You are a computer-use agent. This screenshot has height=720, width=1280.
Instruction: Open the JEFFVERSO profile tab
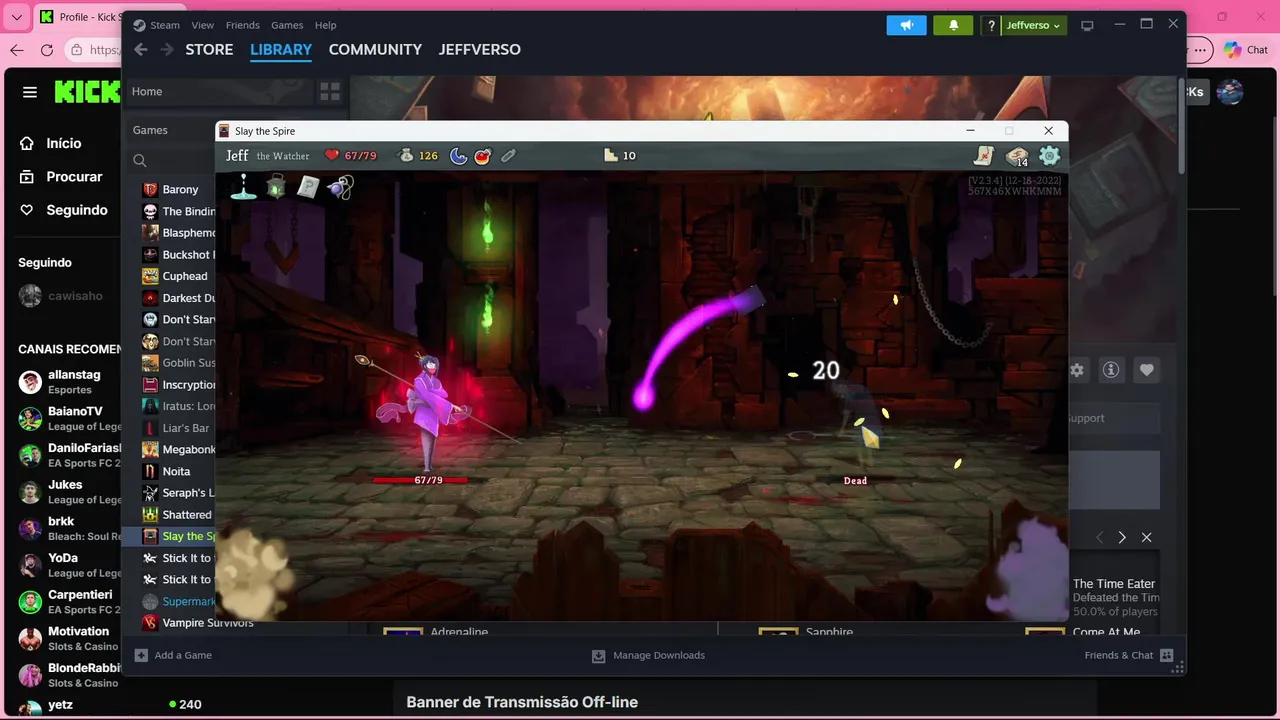479,49
